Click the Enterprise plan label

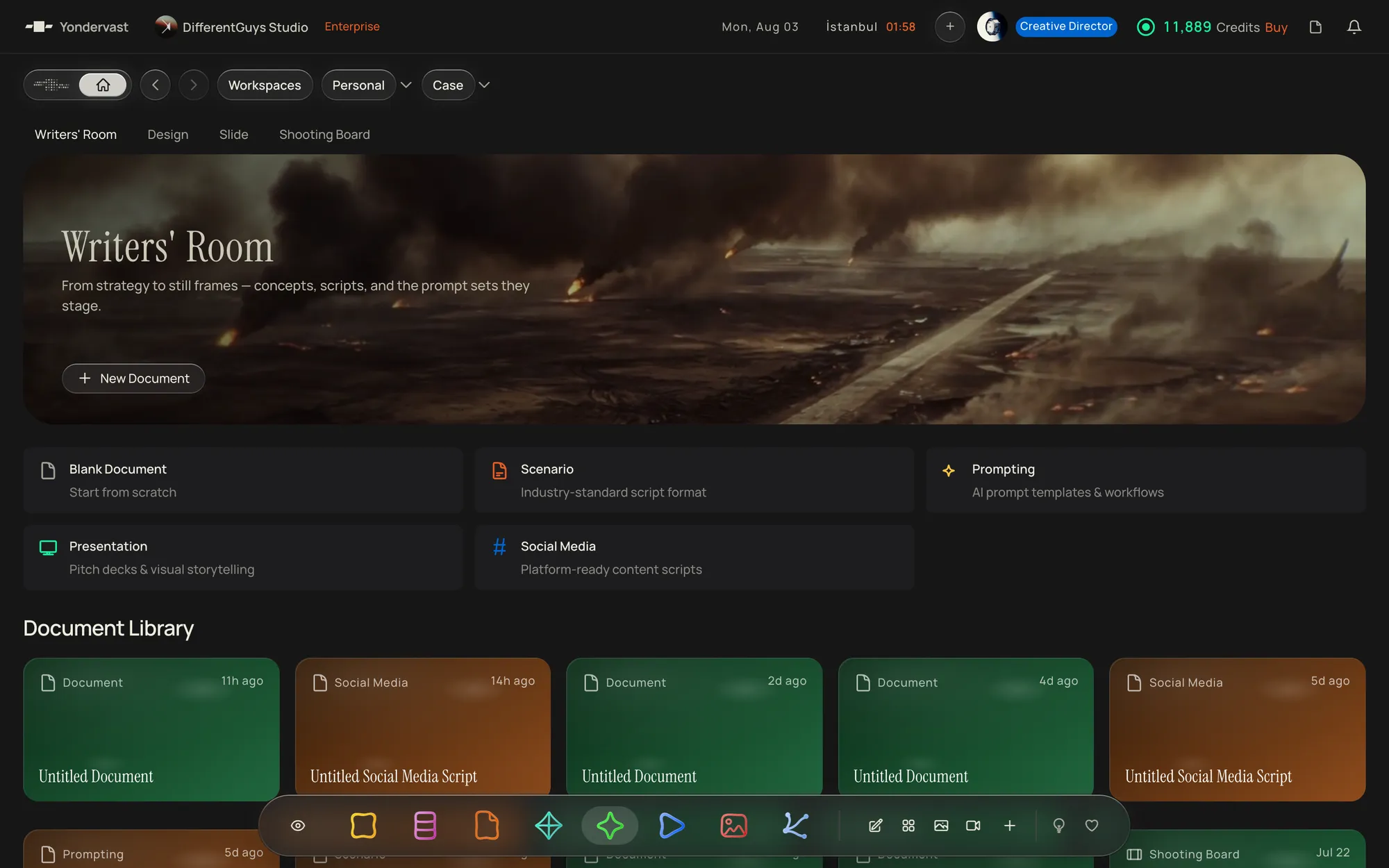pyautogui.click(x=352, y=26)
